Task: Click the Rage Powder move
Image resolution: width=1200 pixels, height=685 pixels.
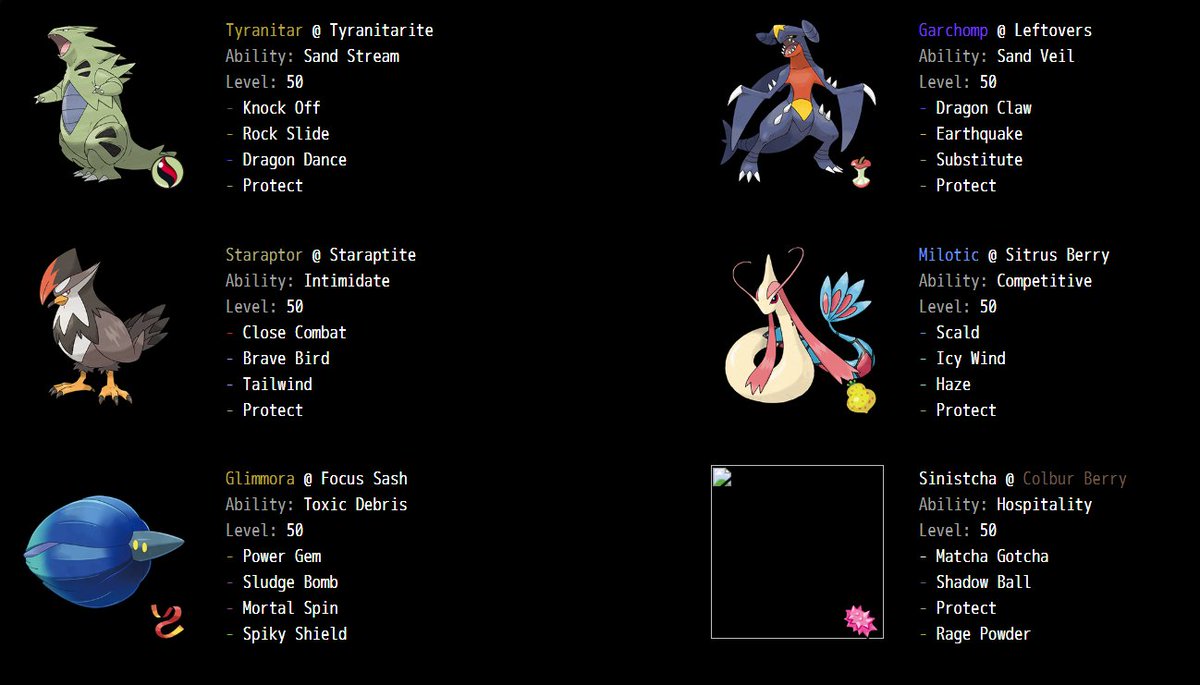Action: [x=983, y=635]
